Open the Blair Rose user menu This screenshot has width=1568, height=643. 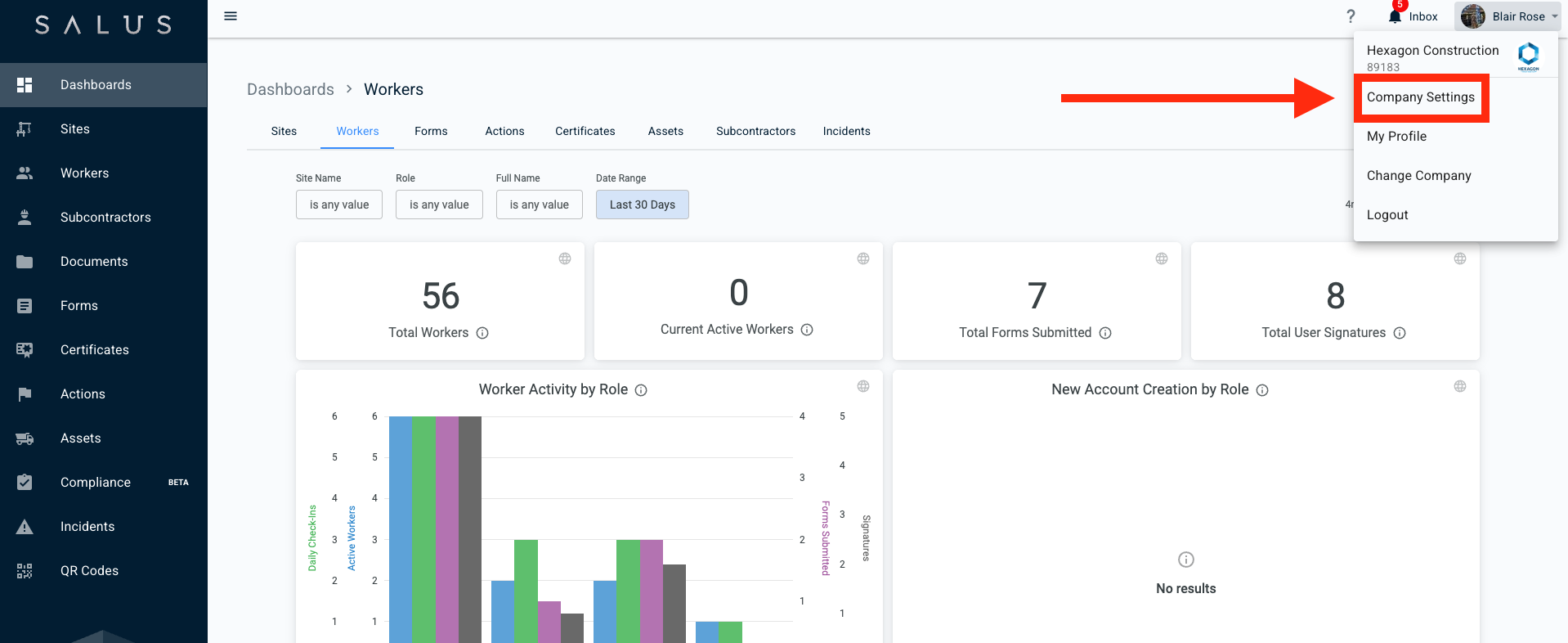point(1508,16)
